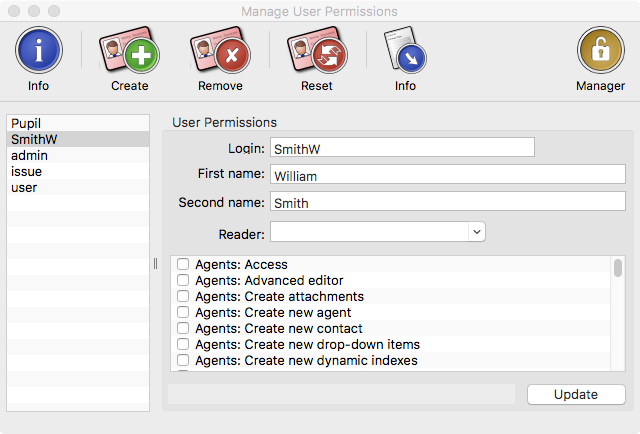This screenshot has height=434, width=640.
Task: Click the Reader combo box chevron arrow
Action: click(476, 232)
